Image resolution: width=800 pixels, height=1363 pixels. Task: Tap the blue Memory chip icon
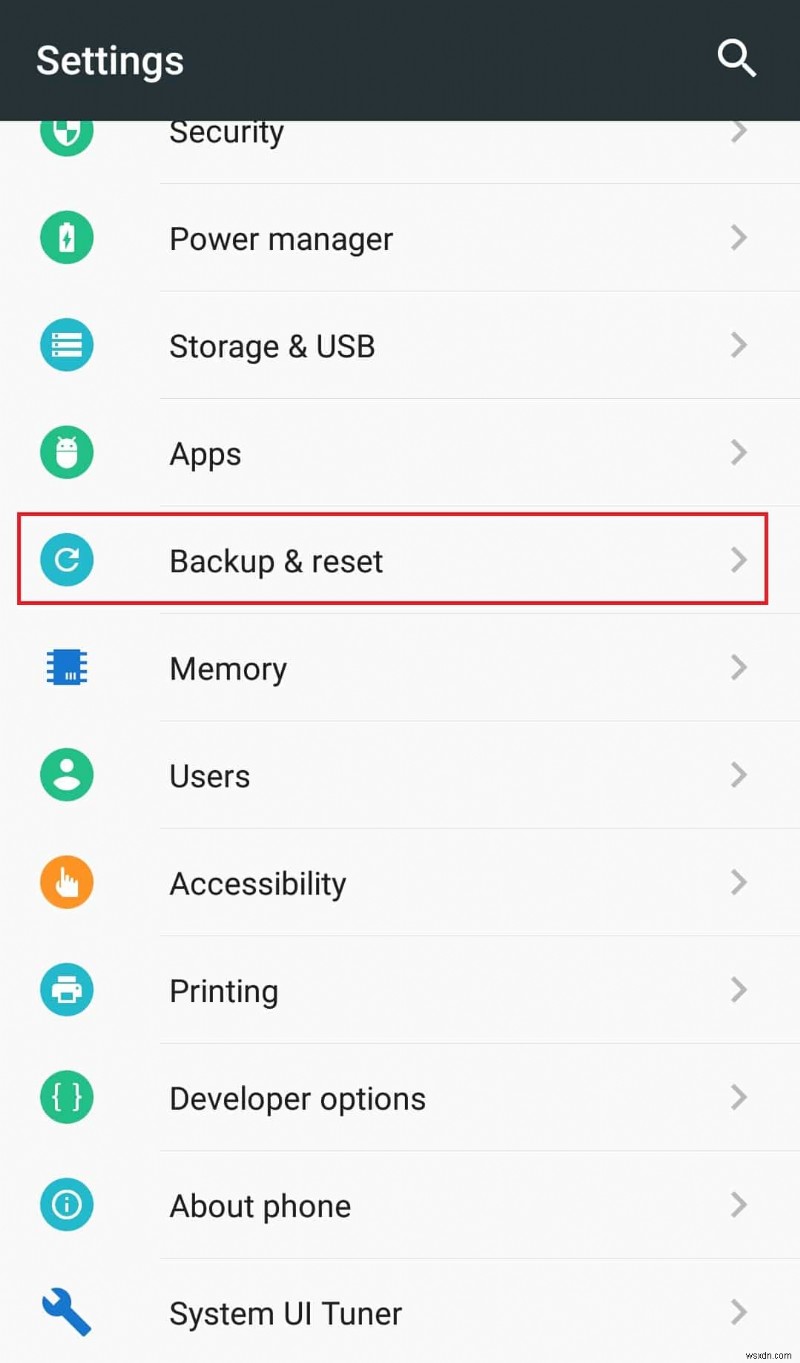click(67, 667)
